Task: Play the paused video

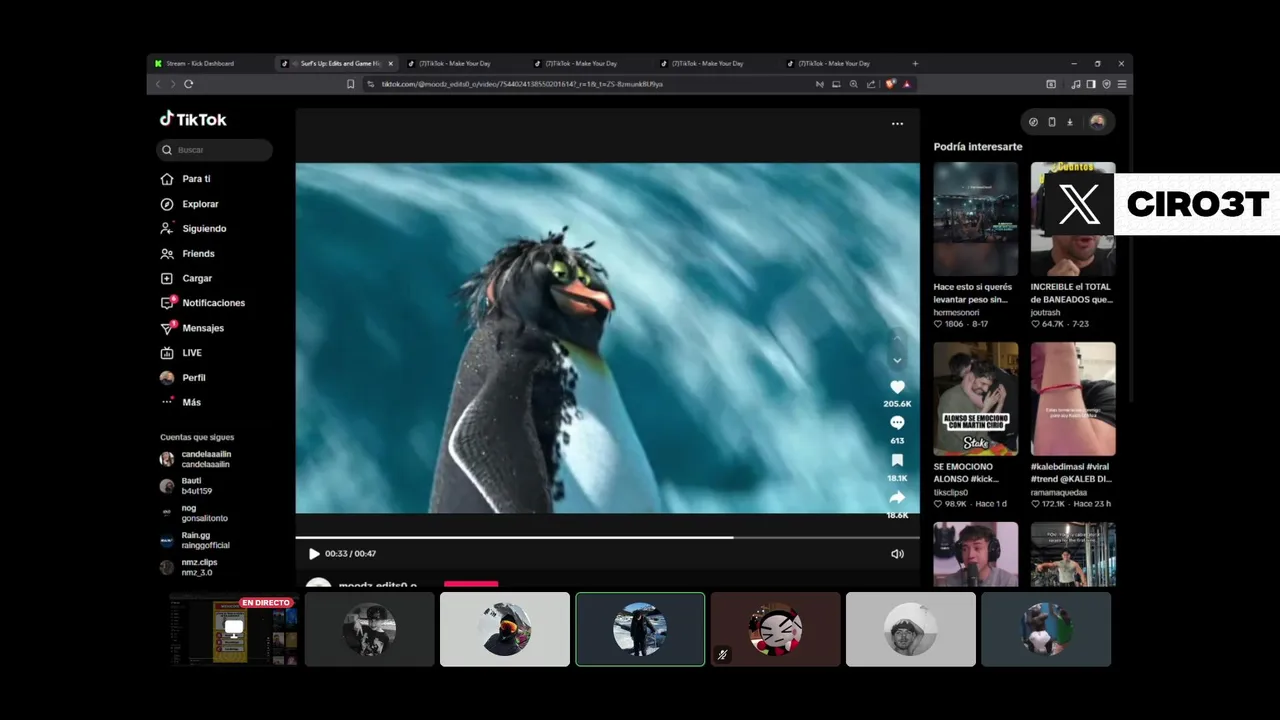Action: pos(314,554)
